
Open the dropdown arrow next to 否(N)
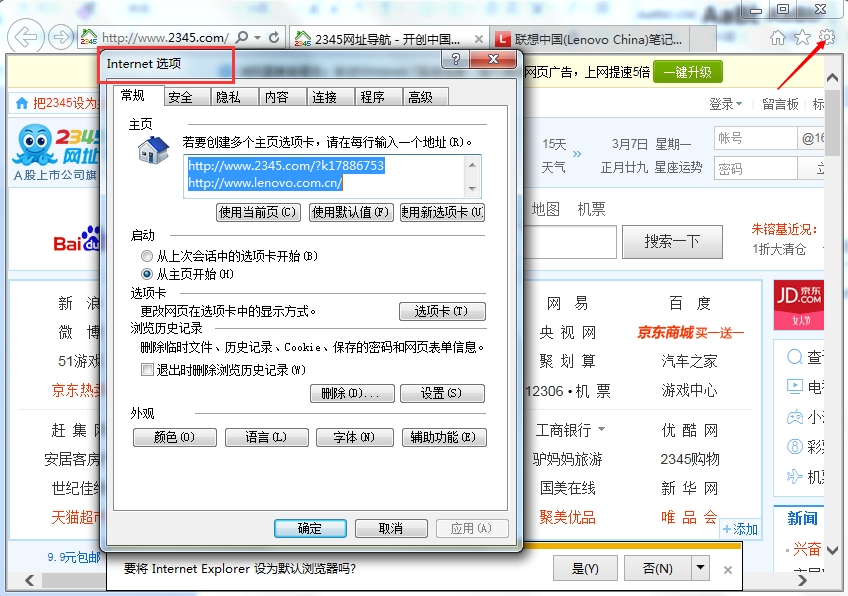(x=700, y=568)
